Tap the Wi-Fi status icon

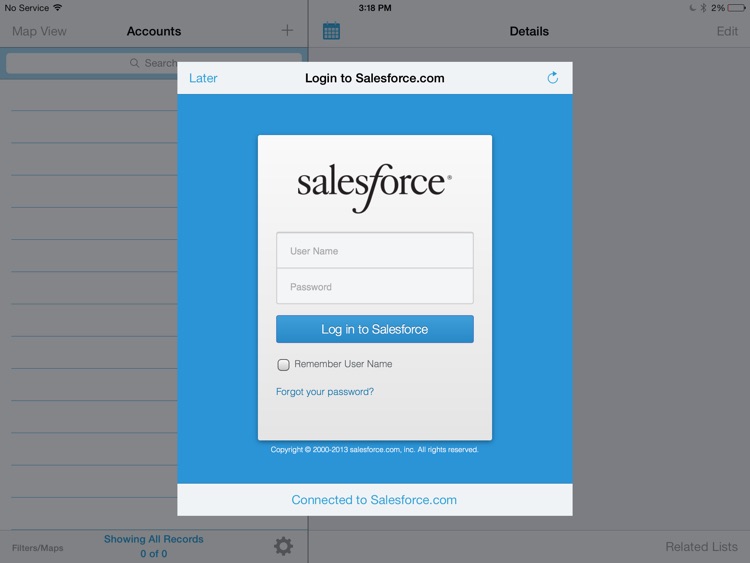[57, 8]
